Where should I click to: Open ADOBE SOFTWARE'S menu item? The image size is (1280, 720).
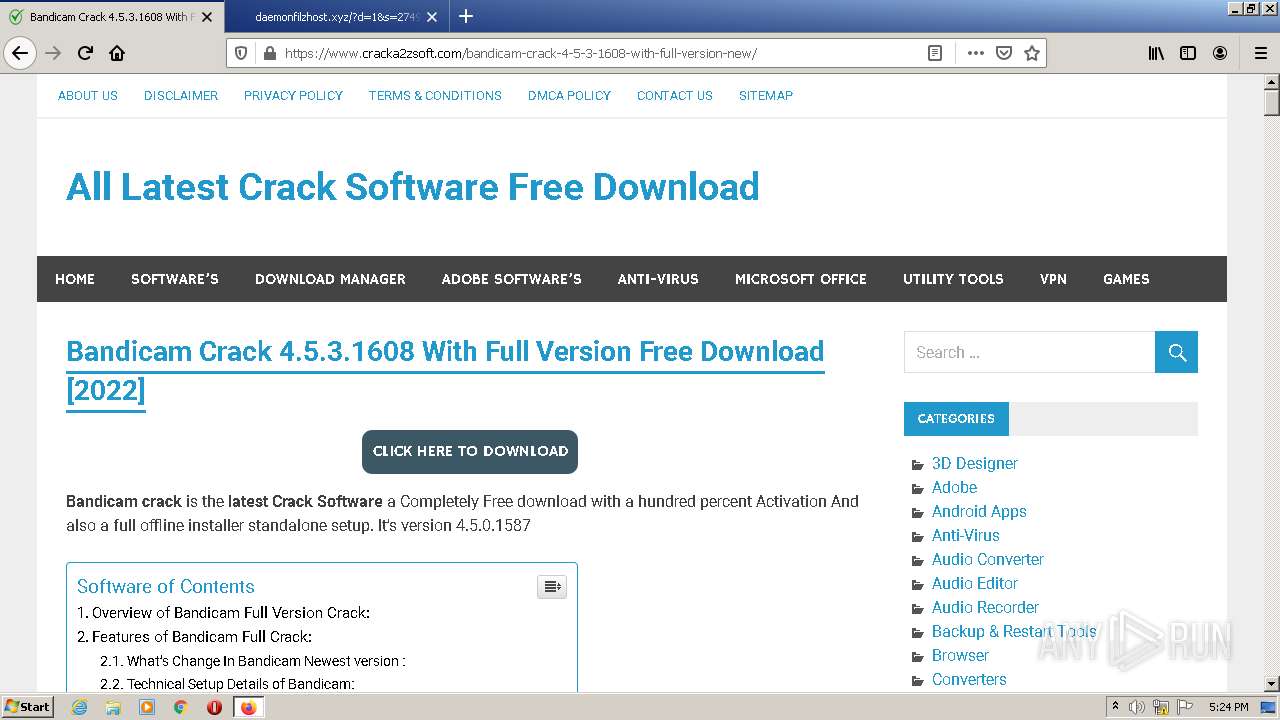(511, 279)
